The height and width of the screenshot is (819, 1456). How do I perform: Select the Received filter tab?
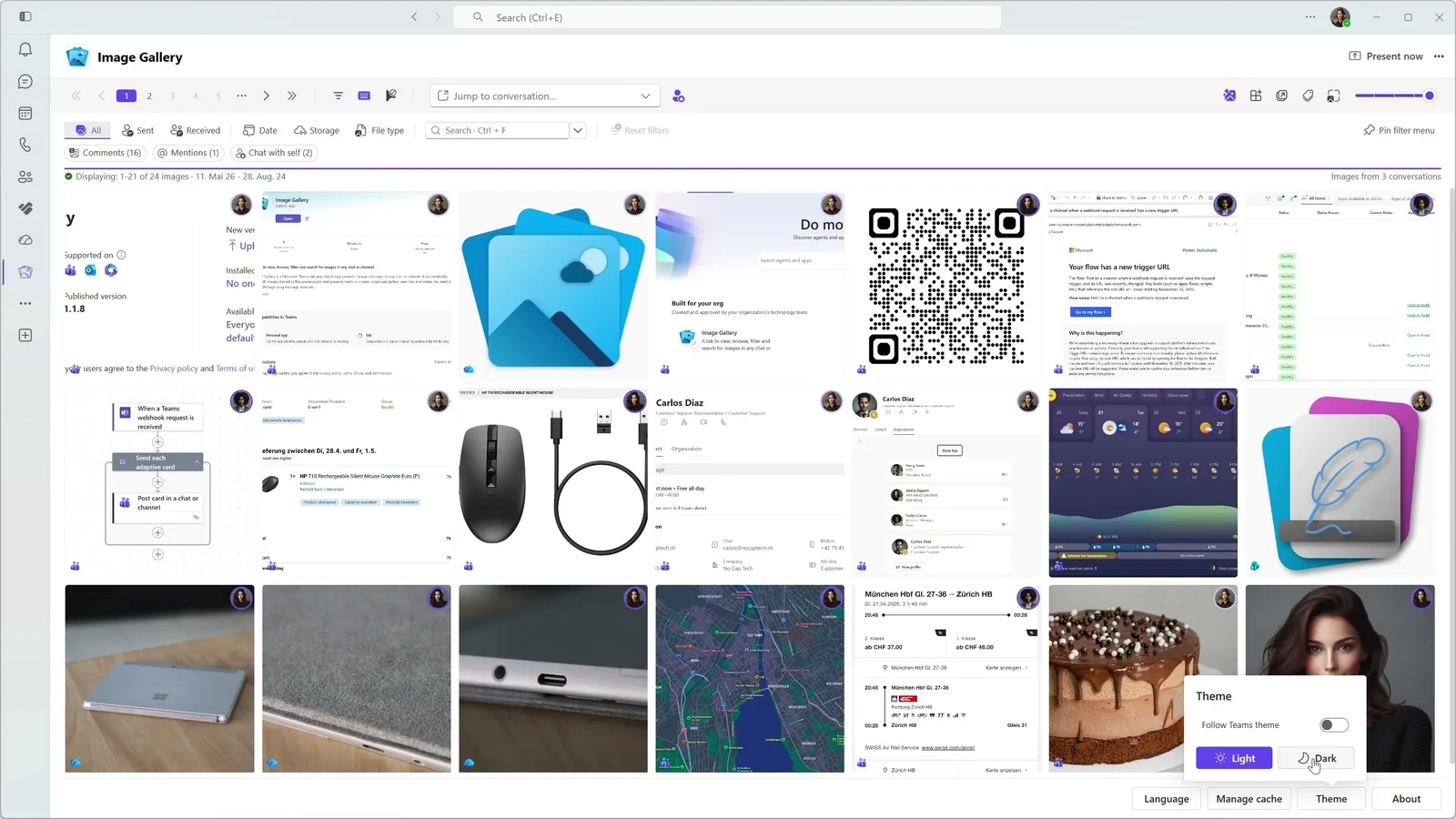tap(195, 130)
